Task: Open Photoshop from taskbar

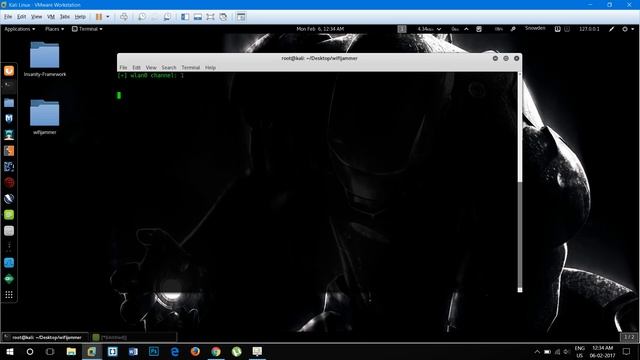Action: 154,351
